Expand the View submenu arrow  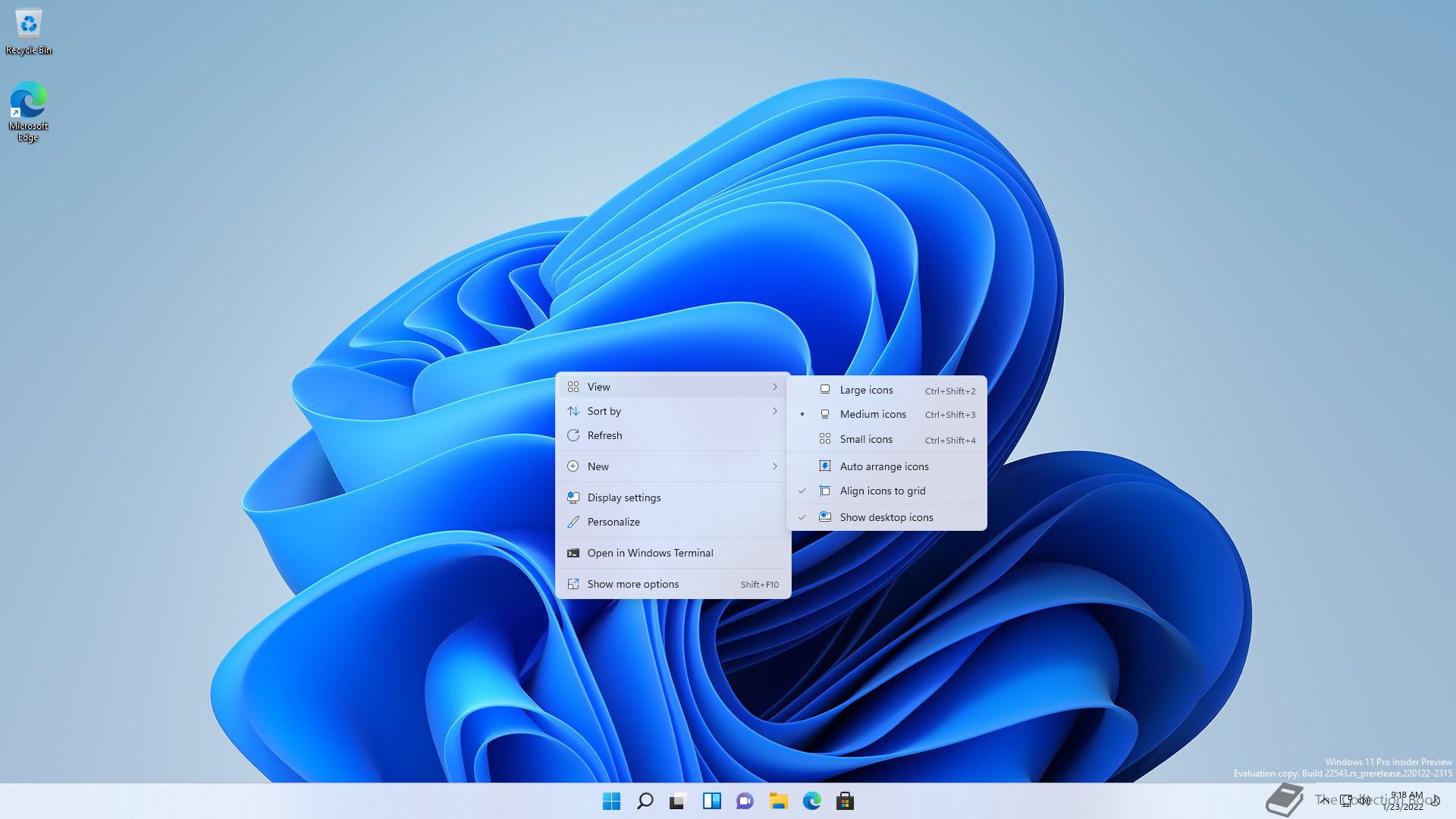pyautogui.click(x=774, y=387)
